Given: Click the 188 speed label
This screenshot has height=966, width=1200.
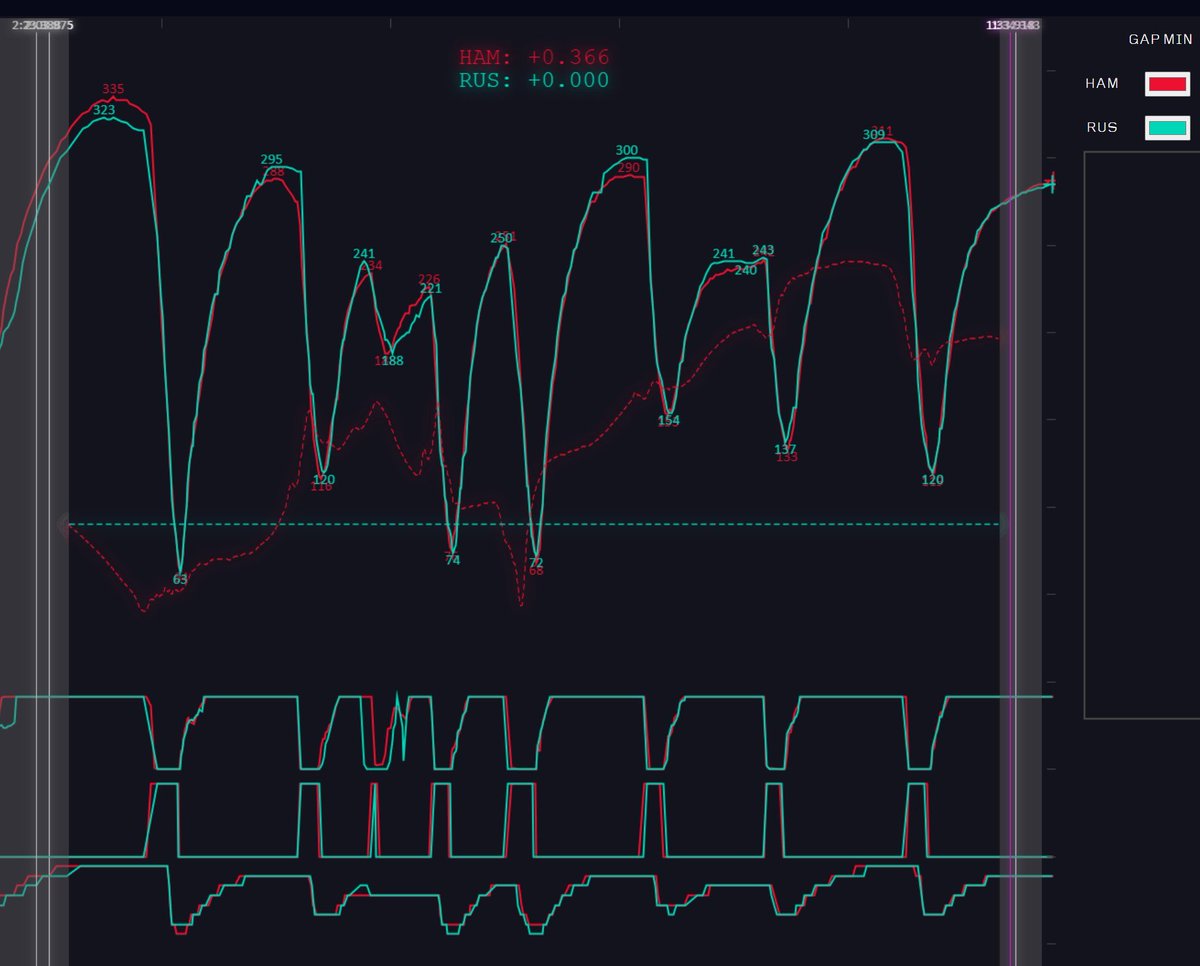Looking at the screenshot, I should pyautogui.click(x=393, y=361).
